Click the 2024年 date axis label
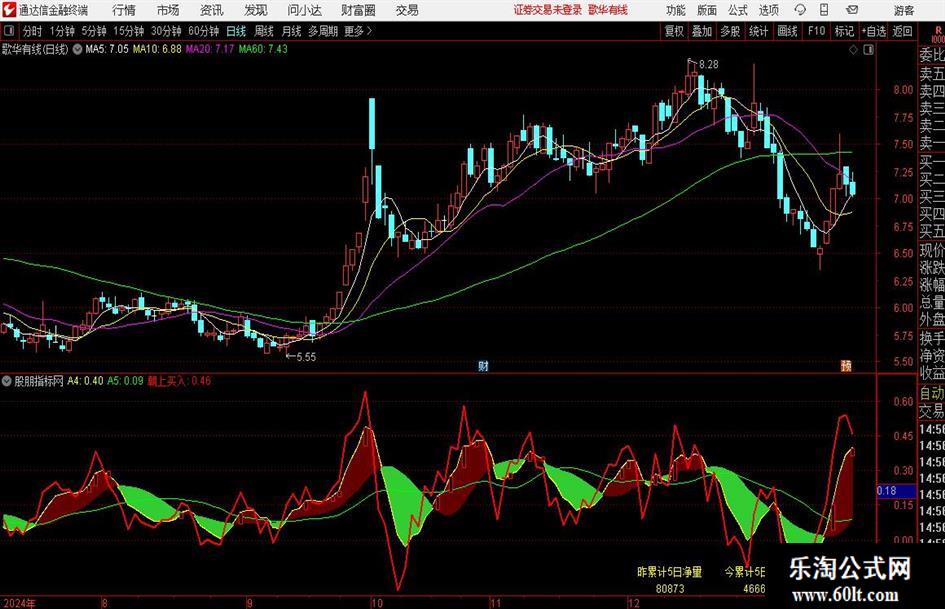Screen dimensions: 945x609 [x=19, y=603]
